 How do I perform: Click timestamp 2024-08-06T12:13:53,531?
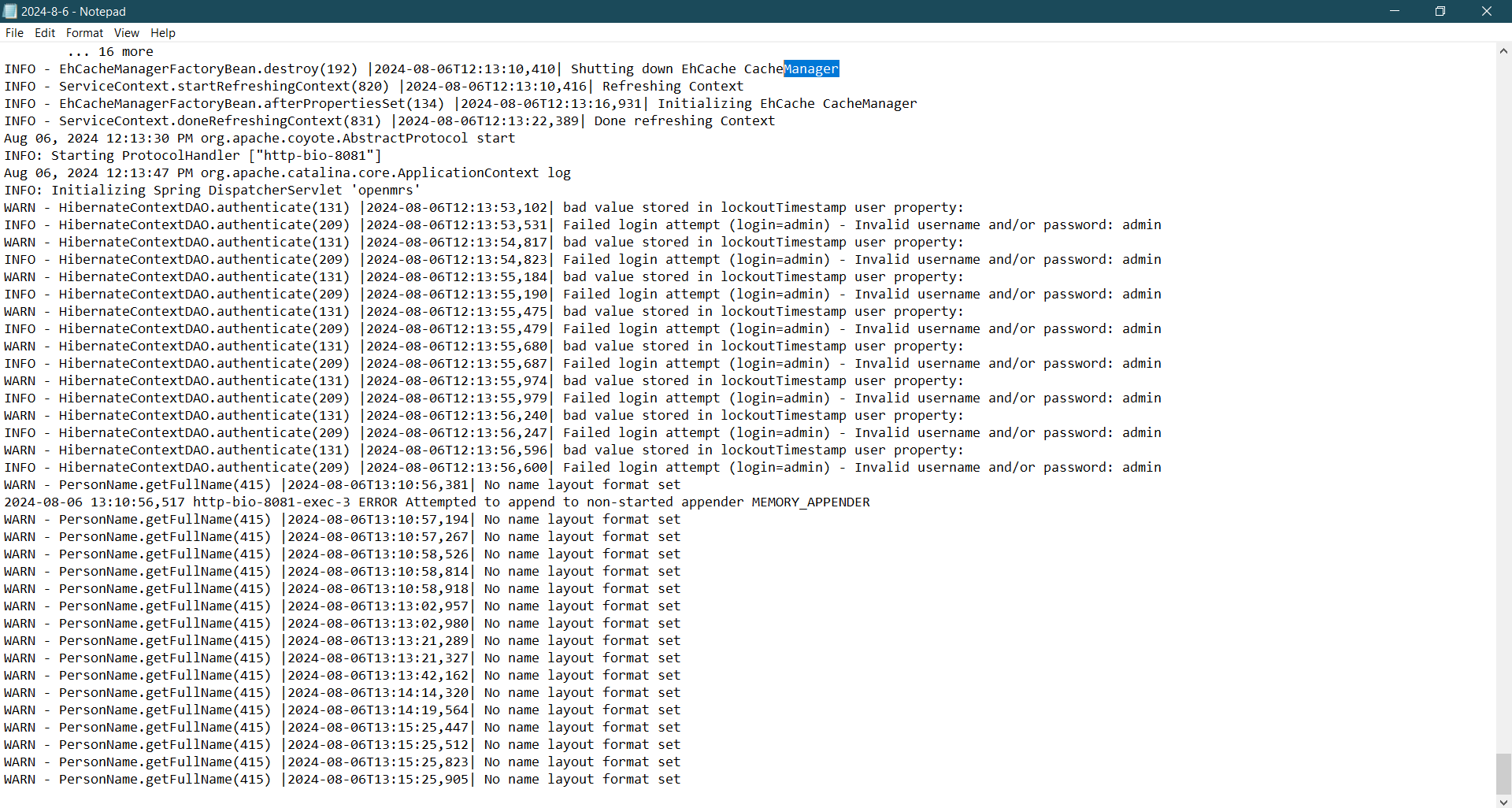pyautogui.click(x=457, y=225)
